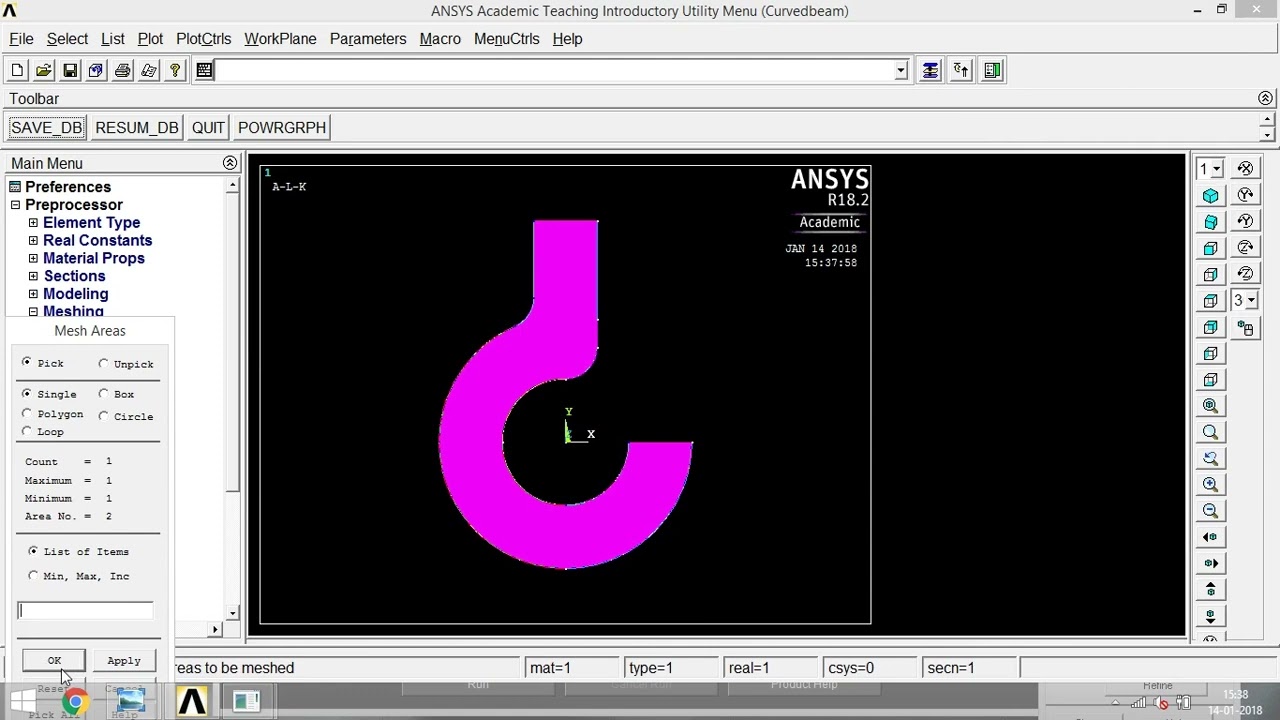Viewport: 1280px width, 720px height.
Task: Click Main Menu vertical scrollbar
Action: [x=232, y=399]
